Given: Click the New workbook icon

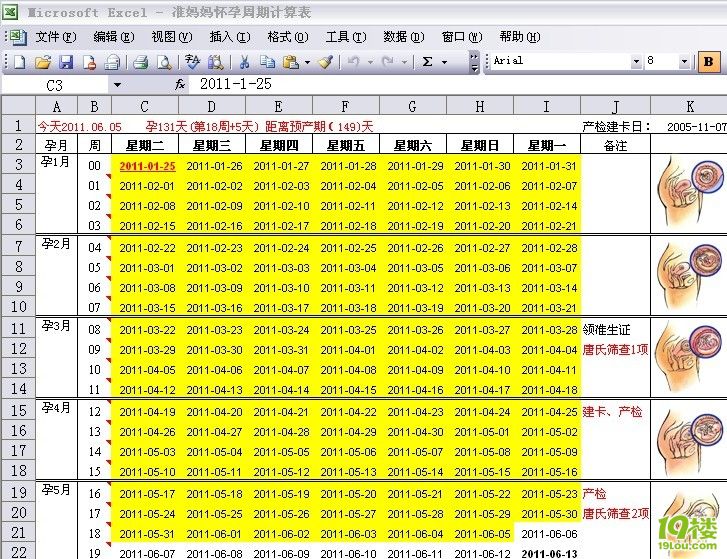Looking at the screenshot, I should pyautogui.click(x=20, y=62).
